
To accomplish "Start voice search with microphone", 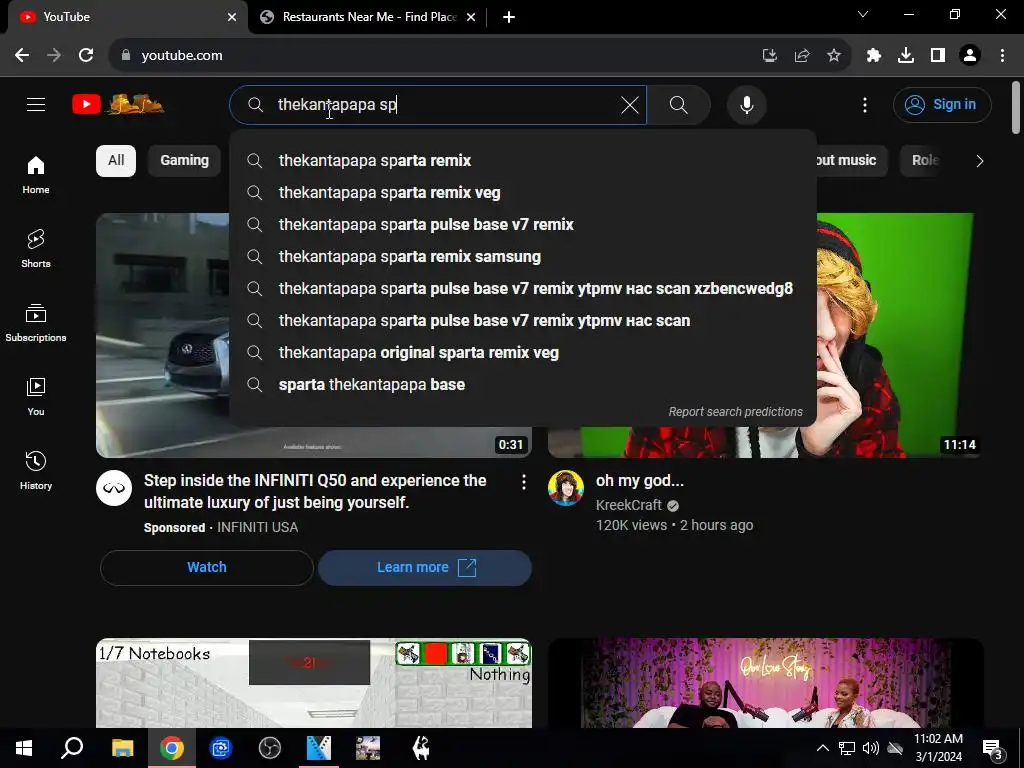I will coord(746,104).
